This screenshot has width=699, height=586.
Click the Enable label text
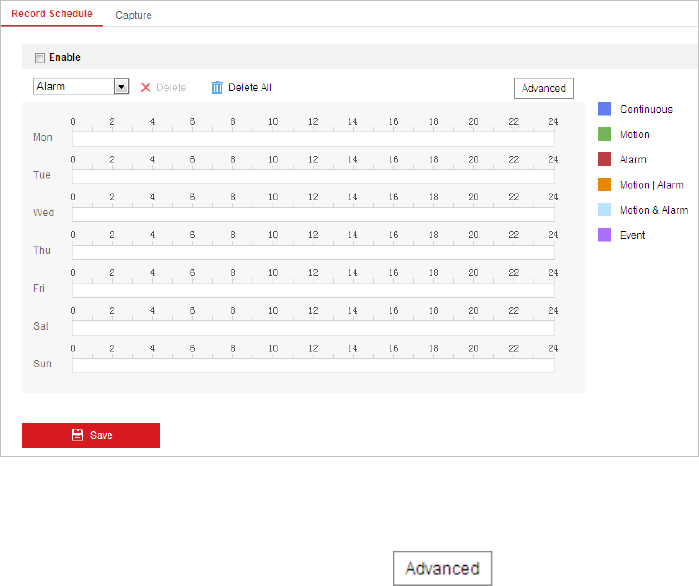[65, 57]
